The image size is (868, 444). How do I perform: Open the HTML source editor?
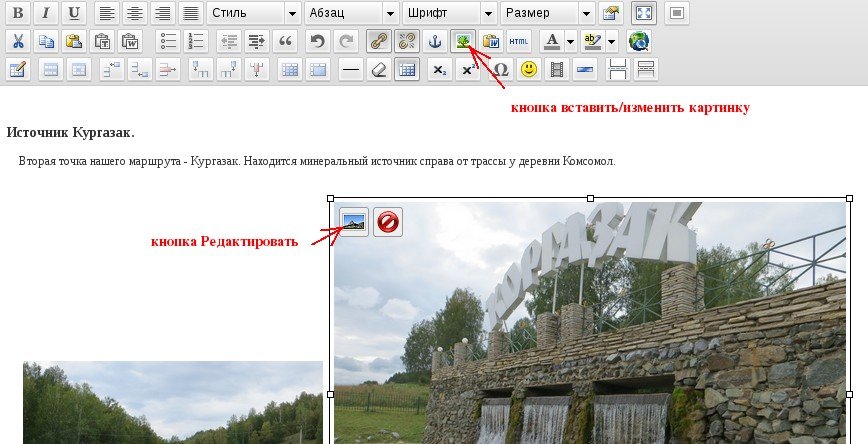(518, 41)
